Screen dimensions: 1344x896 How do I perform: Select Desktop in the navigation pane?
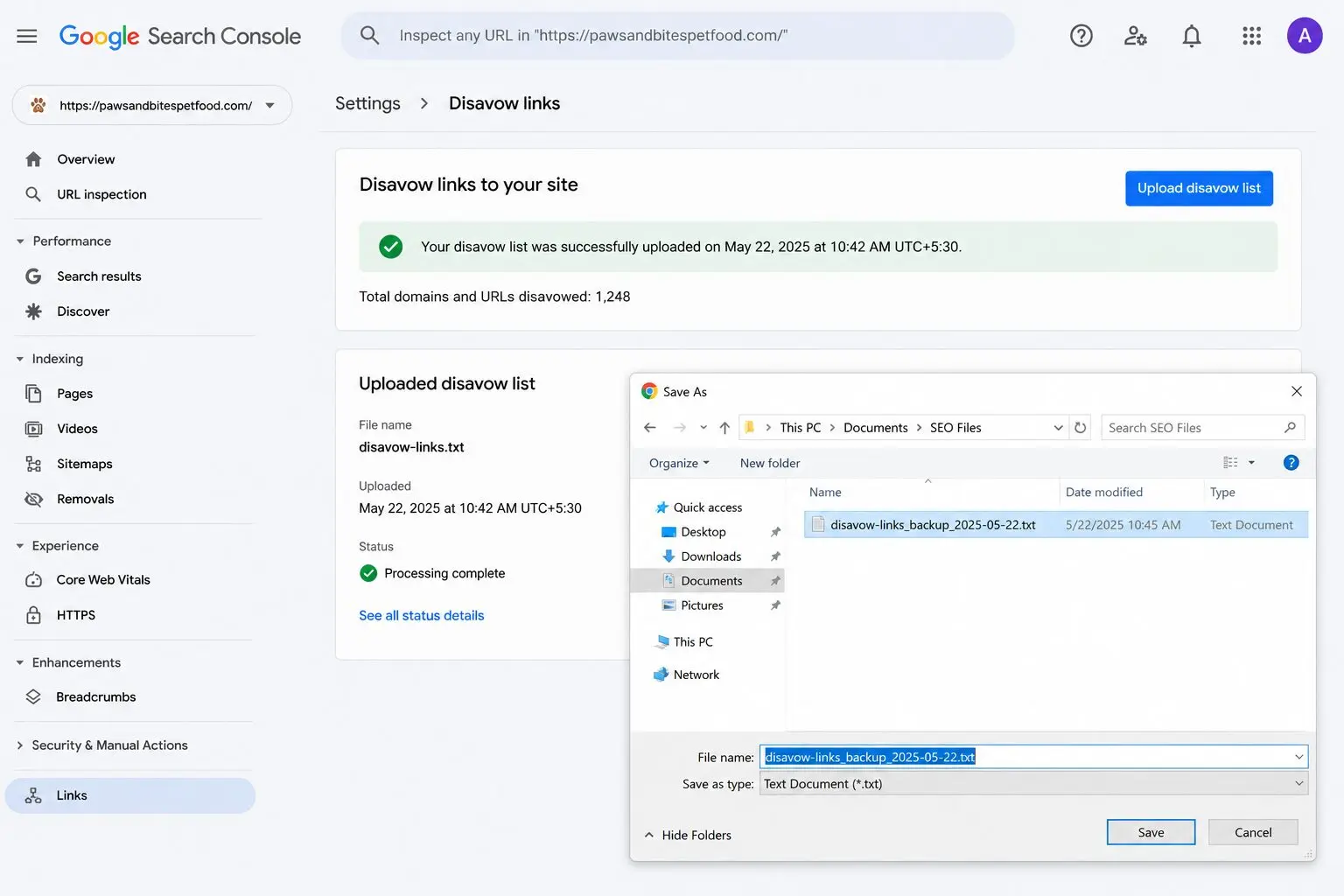click(x=703, y=532)
